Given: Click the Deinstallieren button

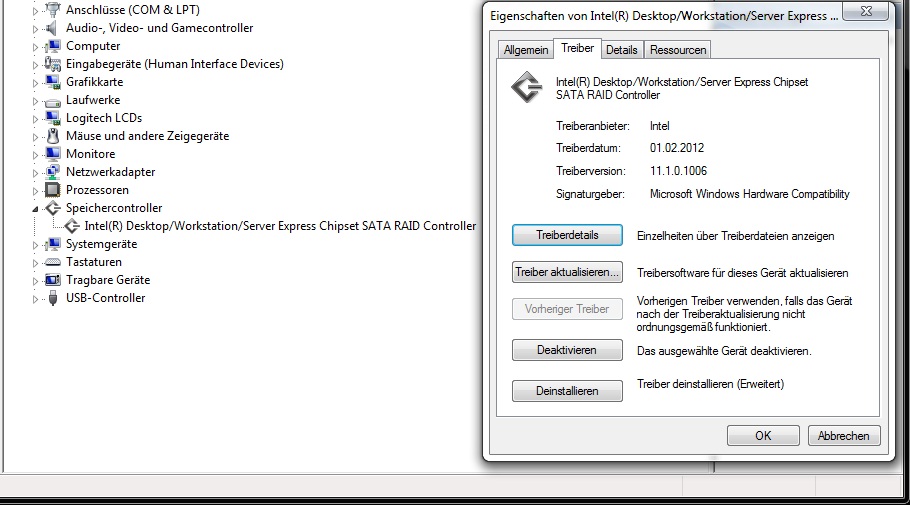Looking at the screenshot, I should (567, 391).
